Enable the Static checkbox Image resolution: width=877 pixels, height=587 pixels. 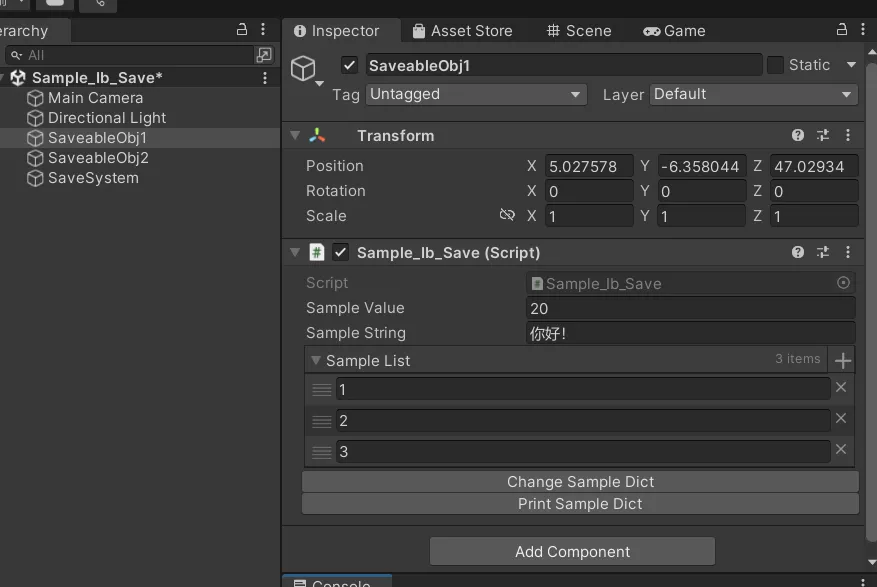pyautogui.click(x=775, y=65)
